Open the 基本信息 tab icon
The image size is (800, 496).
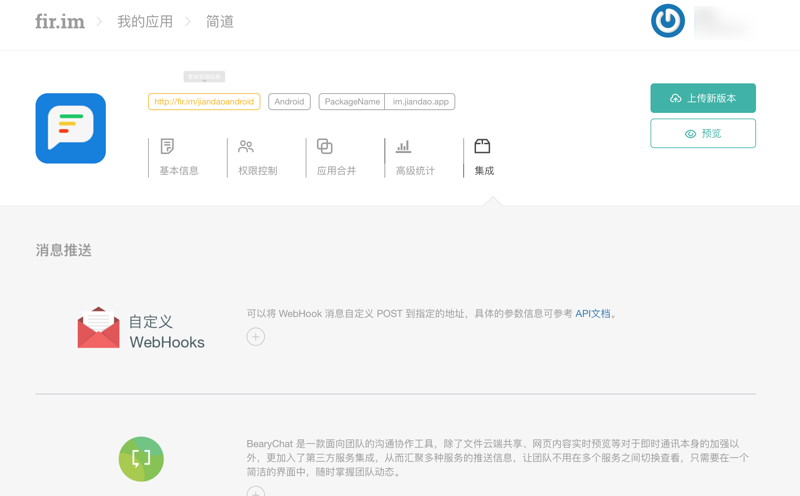167,146
